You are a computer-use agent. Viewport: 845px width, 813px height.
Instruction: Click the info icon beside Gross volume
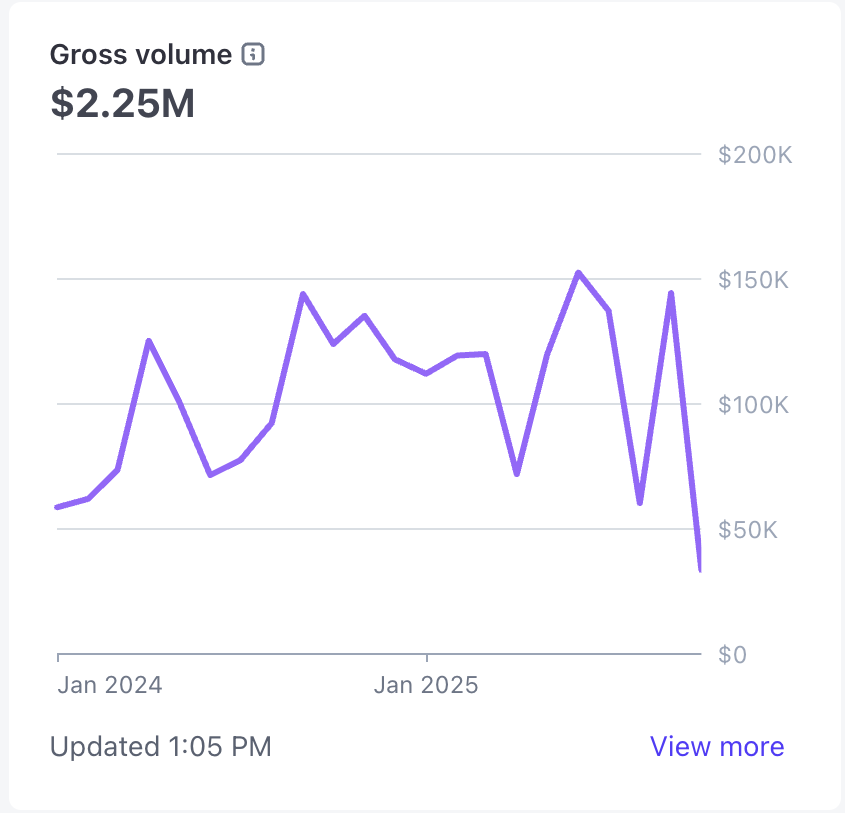(253, 55)
